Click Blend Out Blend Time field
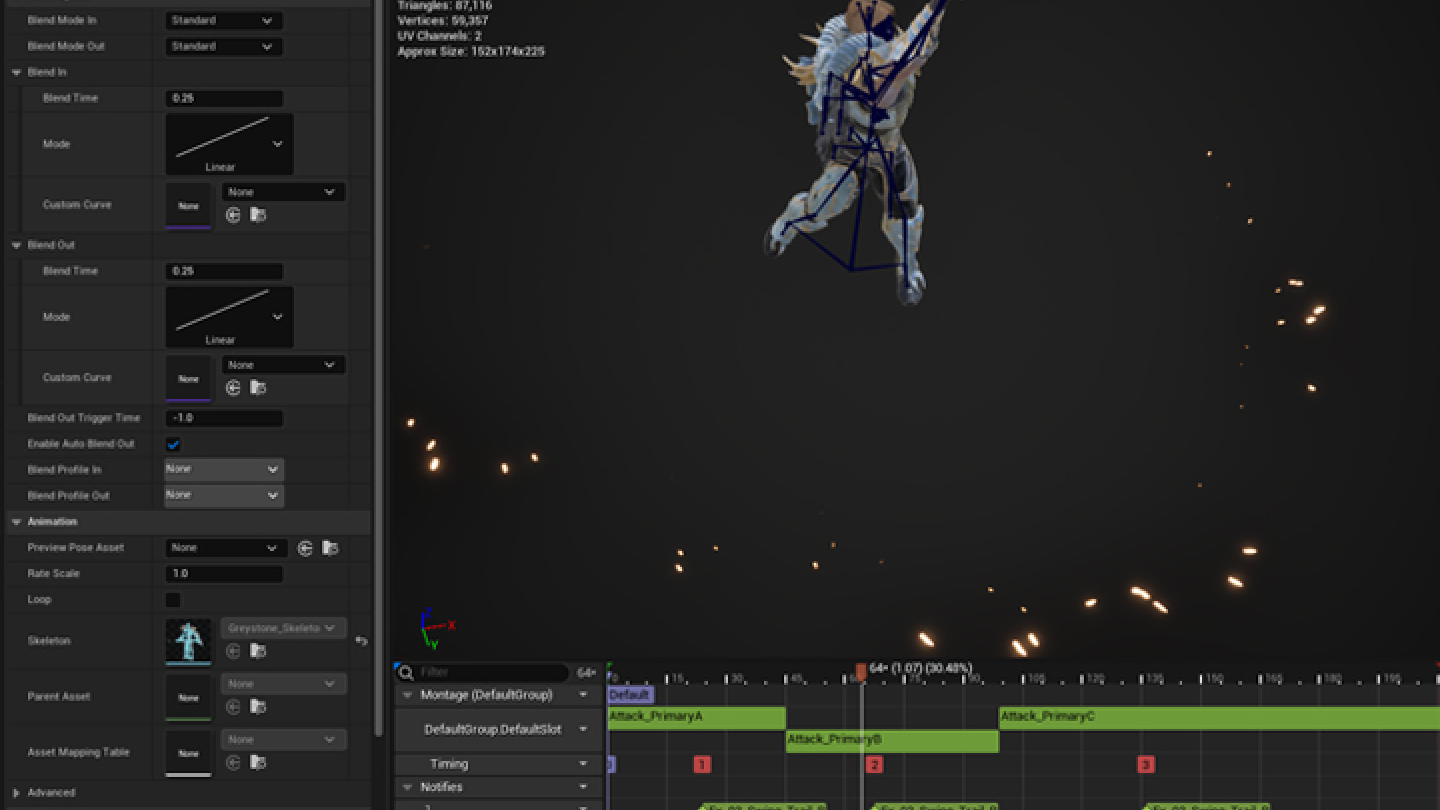The width and height of the screenshot is (1440, 810). (224, 271)
